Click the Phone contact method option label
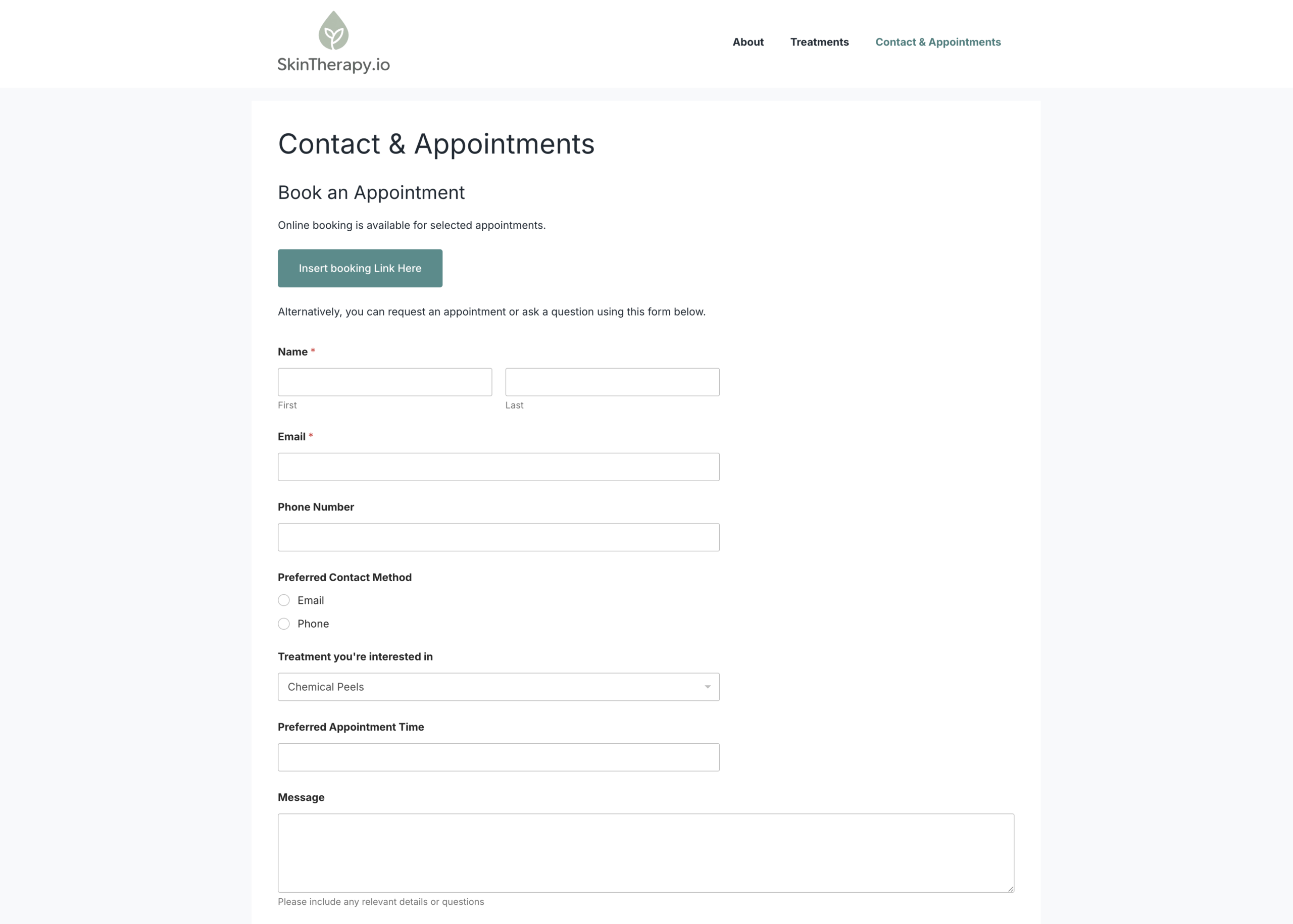This screenshot has width=1293, height=924. 313,624
